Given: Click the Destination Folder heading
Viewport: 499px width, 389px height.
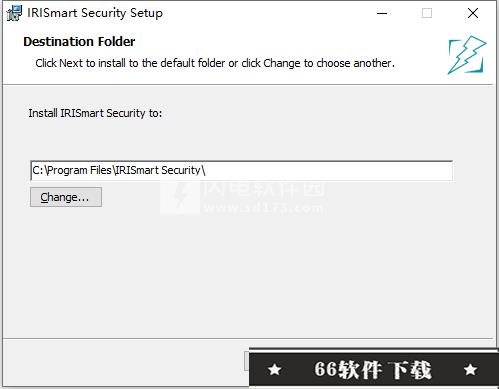Looking at the screenshot, I should coord(79,42).
